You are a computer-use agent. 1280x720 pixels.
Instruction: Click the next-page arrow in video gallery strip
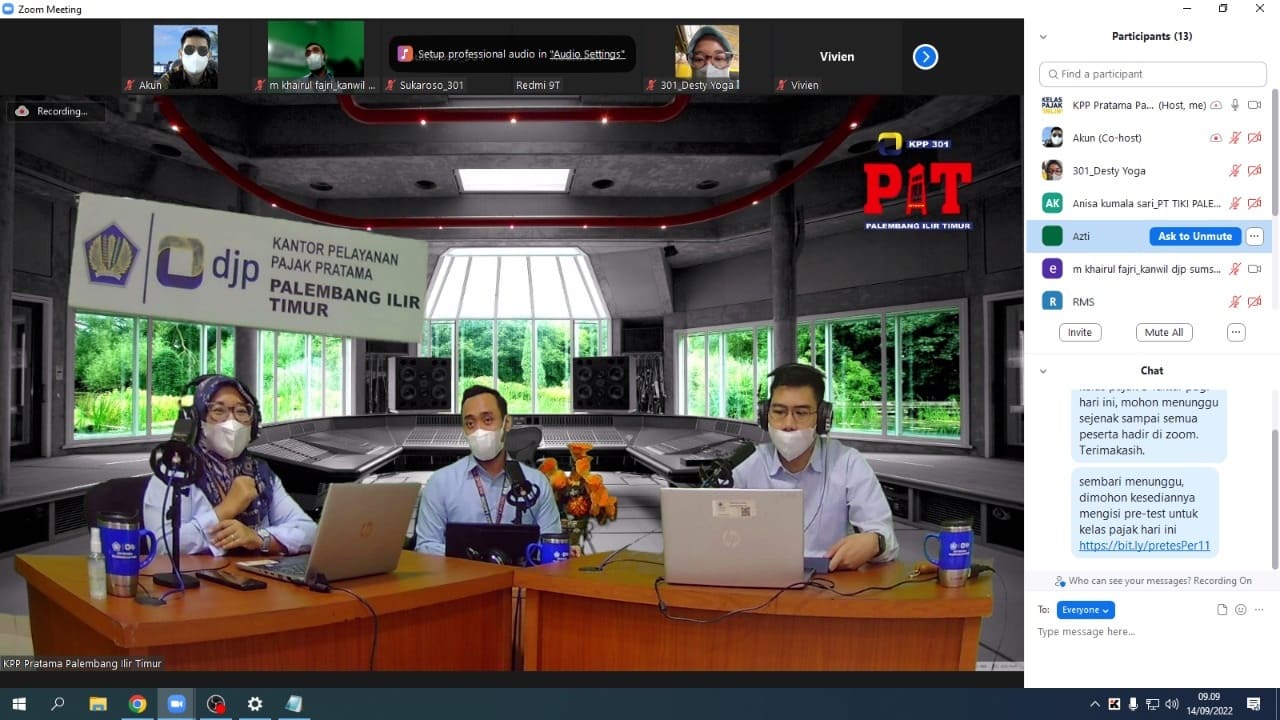(x=925, y=57)
